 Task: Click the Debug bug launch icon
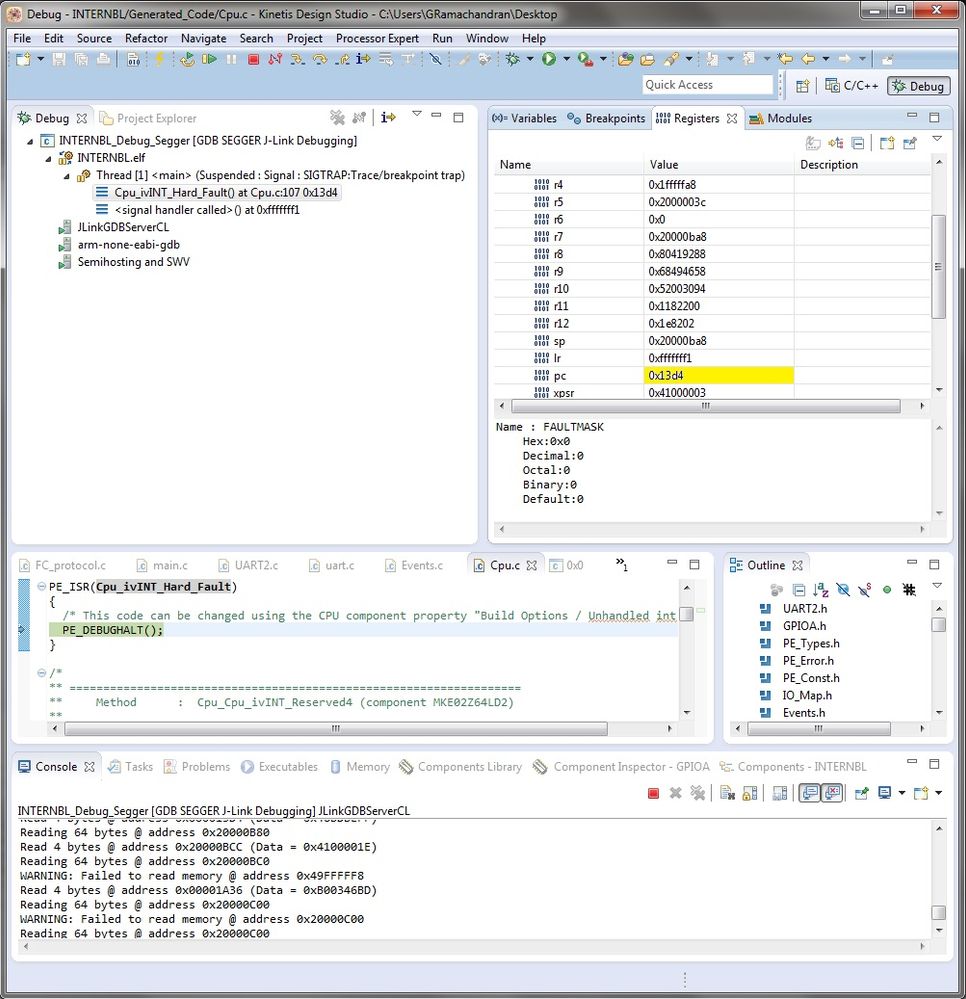(512, 59)
